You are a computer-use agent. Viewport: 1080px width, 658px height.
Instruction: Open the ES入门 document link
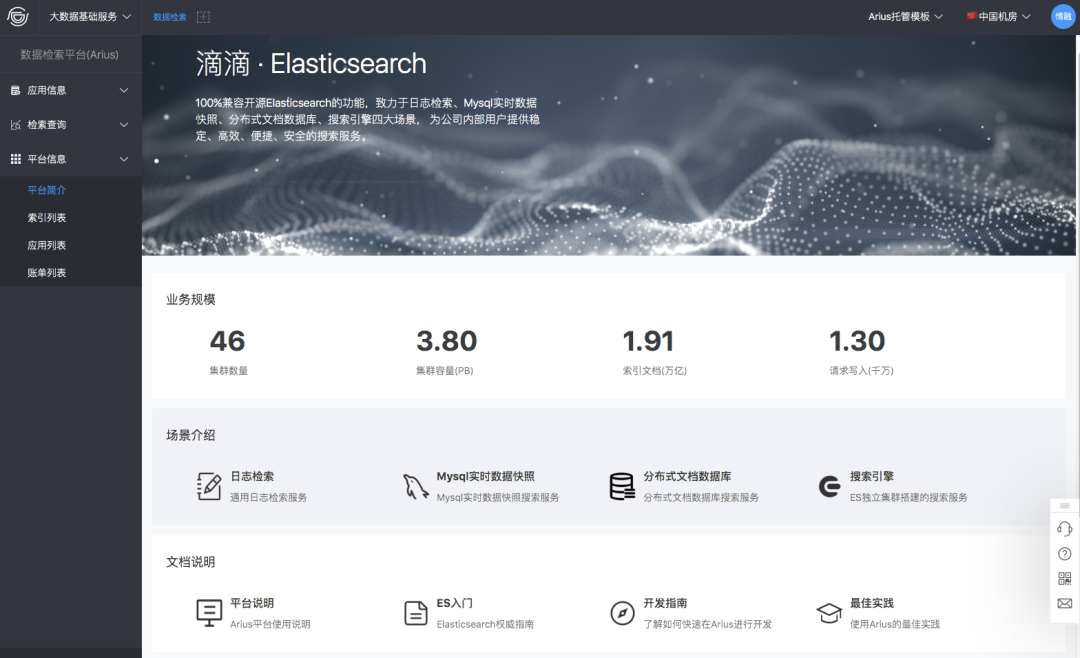[x=455, y=603]
